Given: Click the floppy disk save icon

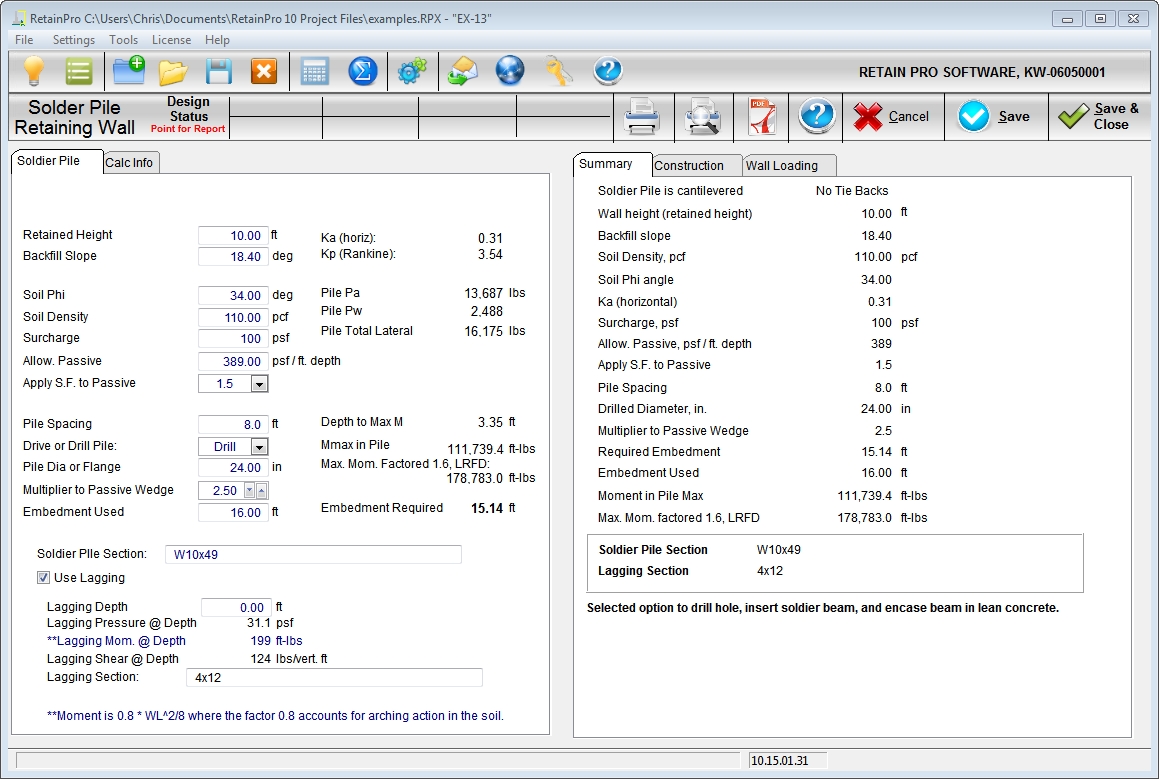Looking at the screenshot, I should [219, 71].
